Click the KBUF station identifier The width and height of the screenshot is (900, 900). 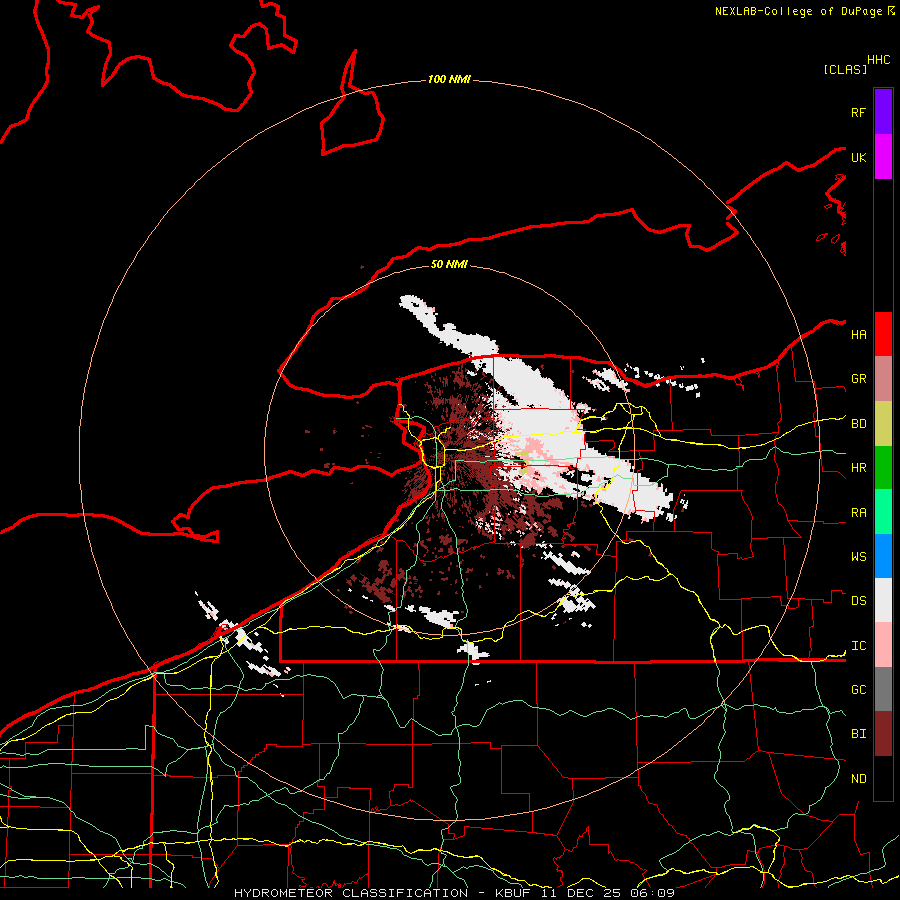(x=515, y=893)
